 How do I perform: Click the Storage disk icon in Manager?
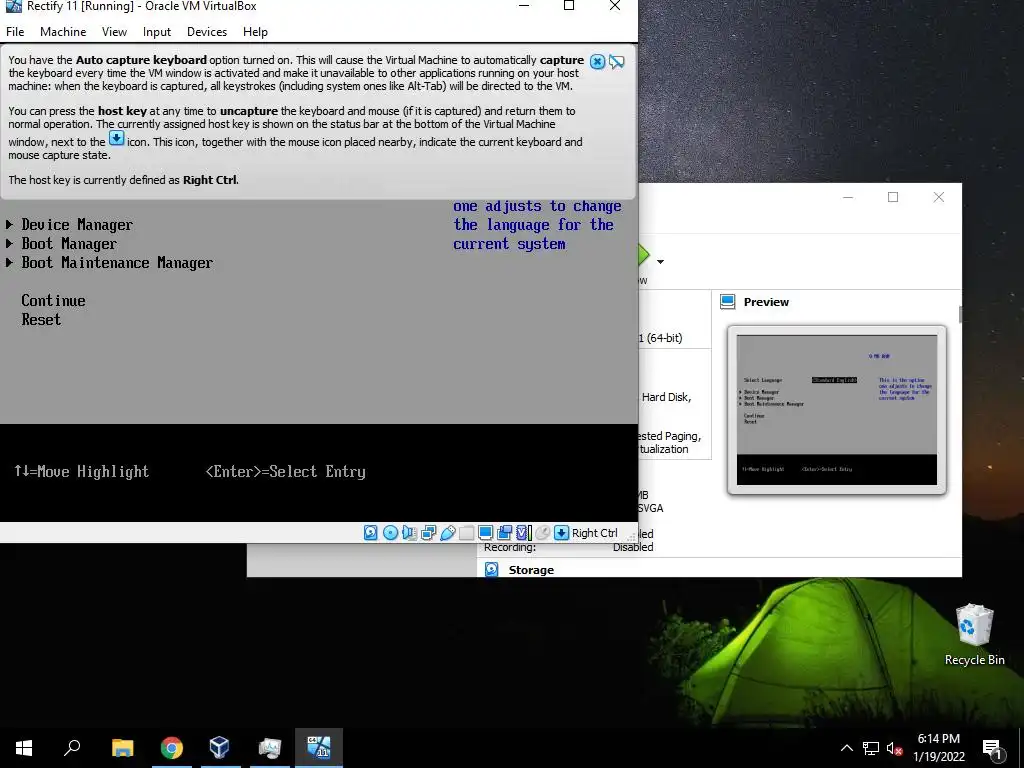(492, 569)
